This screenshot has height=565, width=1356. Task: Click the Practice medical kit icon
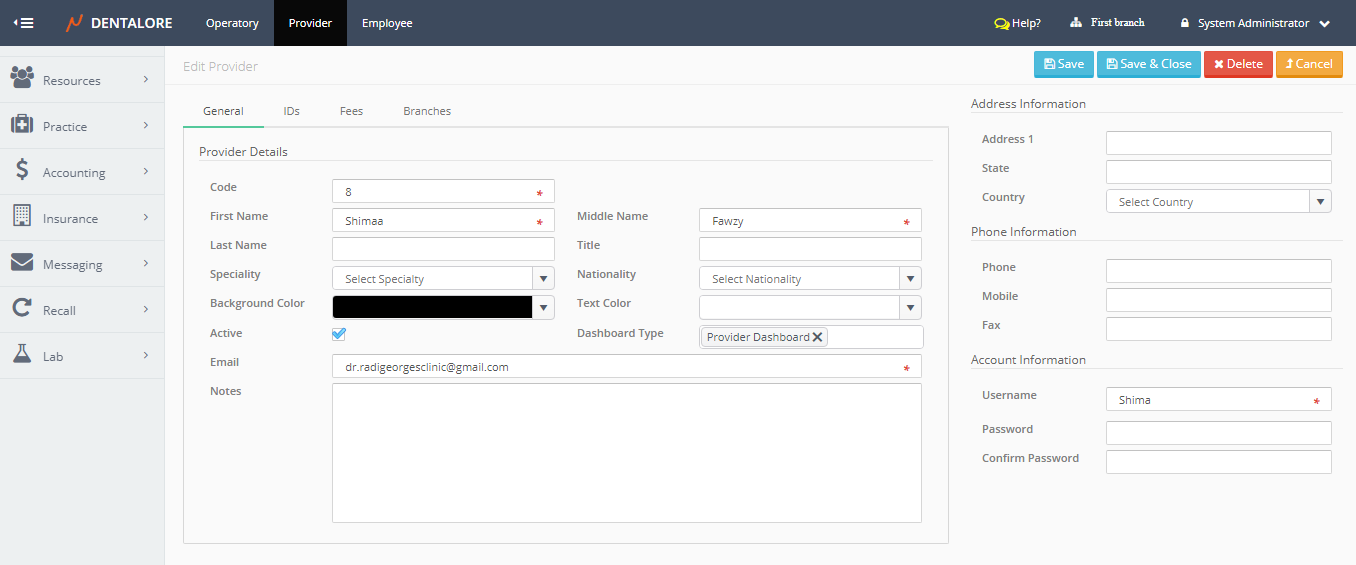[x=22, y=125]
